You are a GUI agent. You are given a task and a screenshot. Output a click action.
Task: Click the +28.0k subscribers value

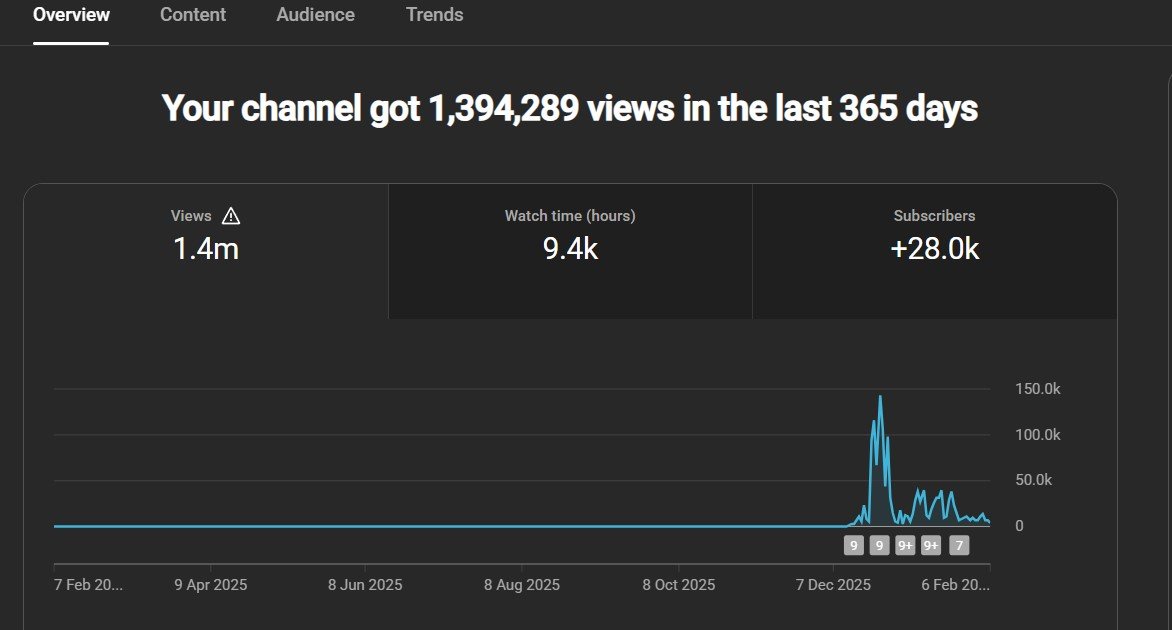934,250
